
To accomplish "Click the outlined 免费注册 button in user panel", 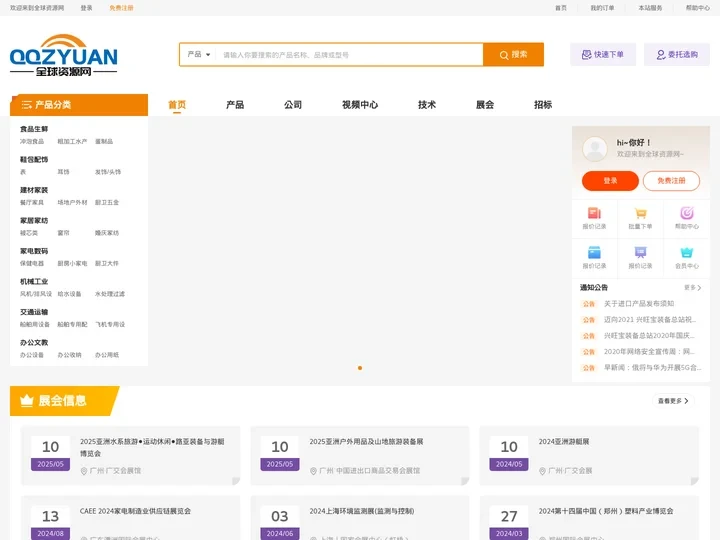I will pos(671,181).
